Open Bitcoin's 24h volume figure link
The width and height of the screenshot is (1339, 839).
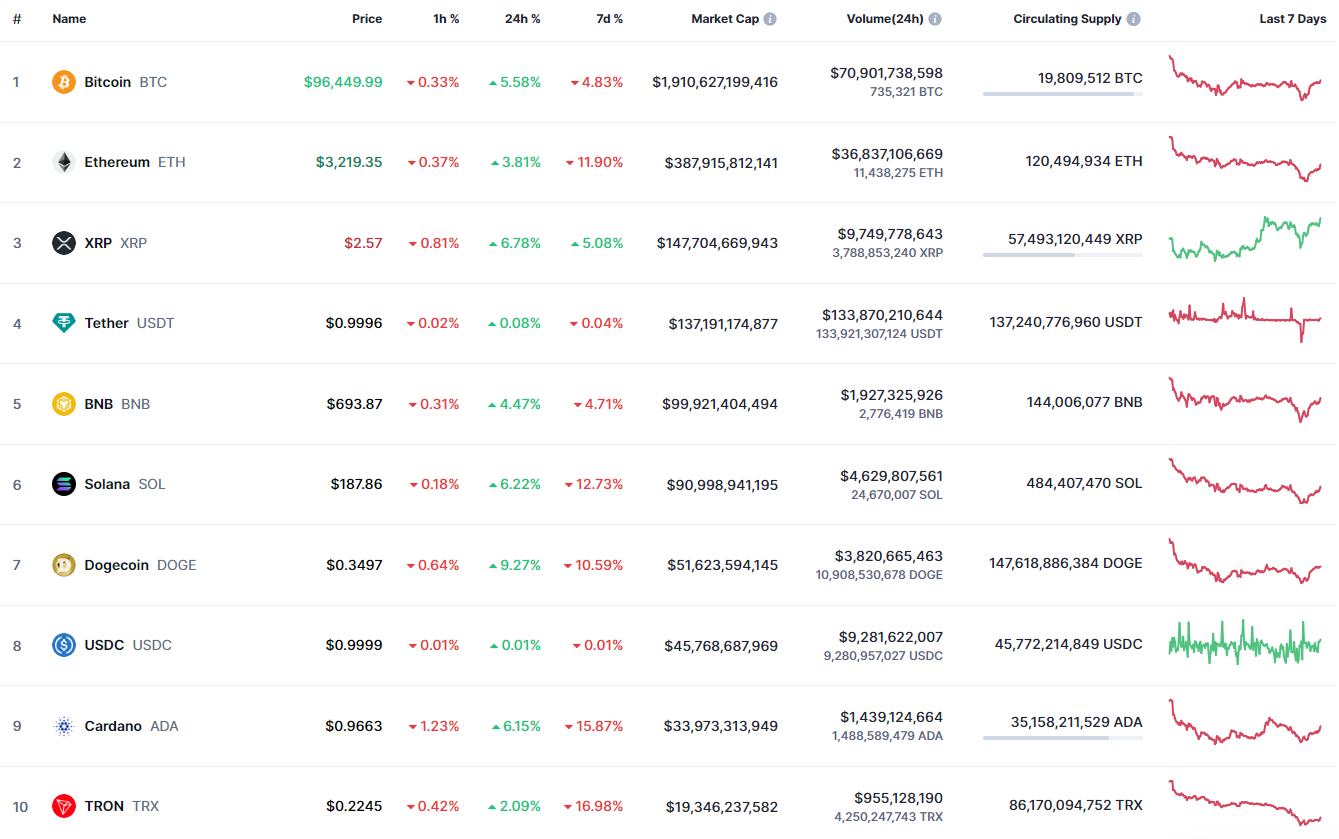point(886,73)
